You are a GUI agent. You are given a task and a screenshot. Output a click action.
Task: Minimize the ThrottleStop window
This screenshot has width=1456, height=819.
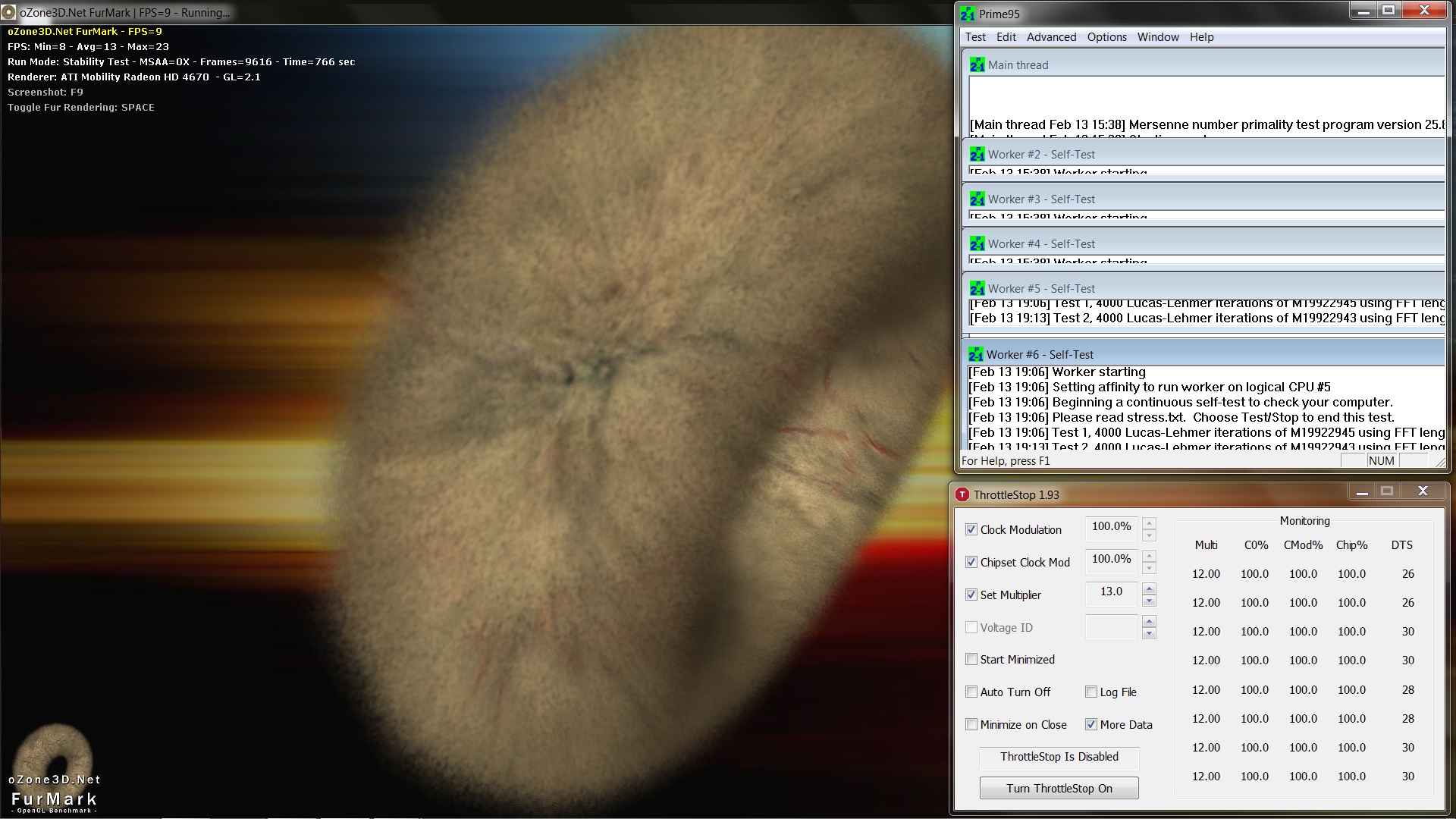[x=1362, y=492]
